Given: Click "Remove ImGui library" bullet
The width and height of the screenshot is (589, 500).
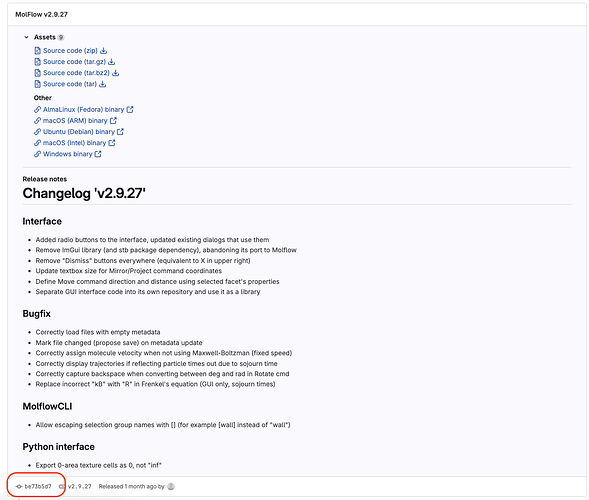Looking at the screenshot, I should tap(166, 250).
